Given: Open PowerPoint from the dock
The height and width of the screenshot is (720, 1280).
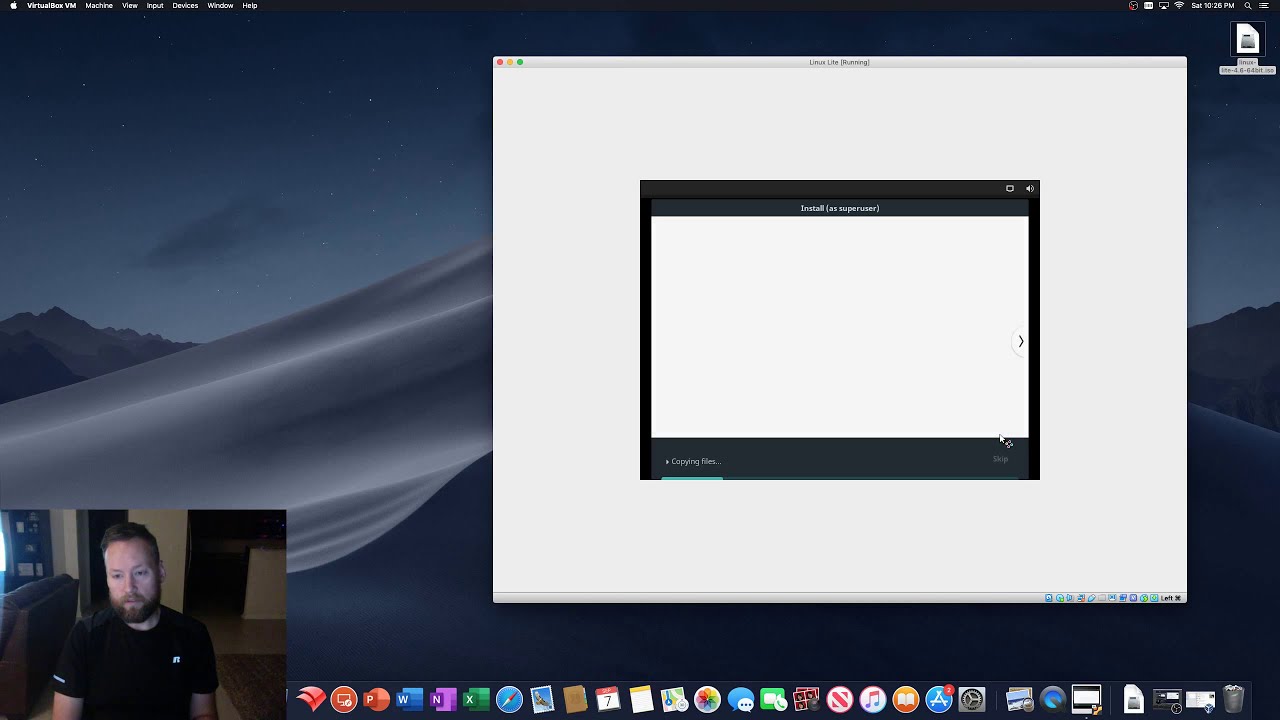Looking at the screenshot, I should point(376,700).
